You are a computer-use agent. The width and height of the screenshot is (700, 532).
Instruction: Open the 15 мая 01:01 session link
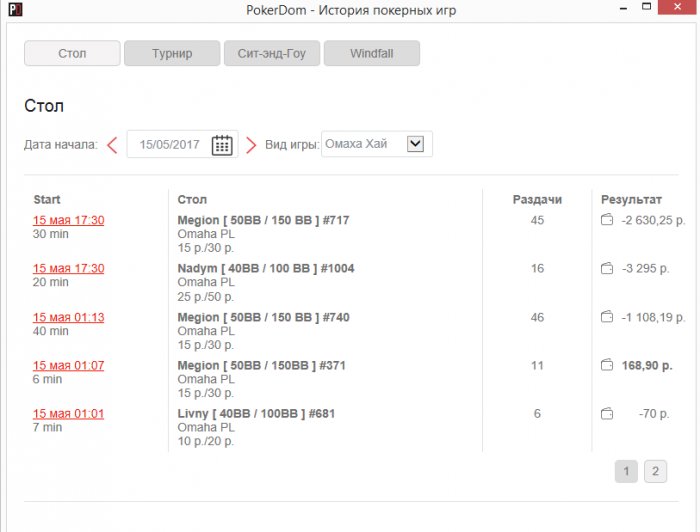[68, 414]
